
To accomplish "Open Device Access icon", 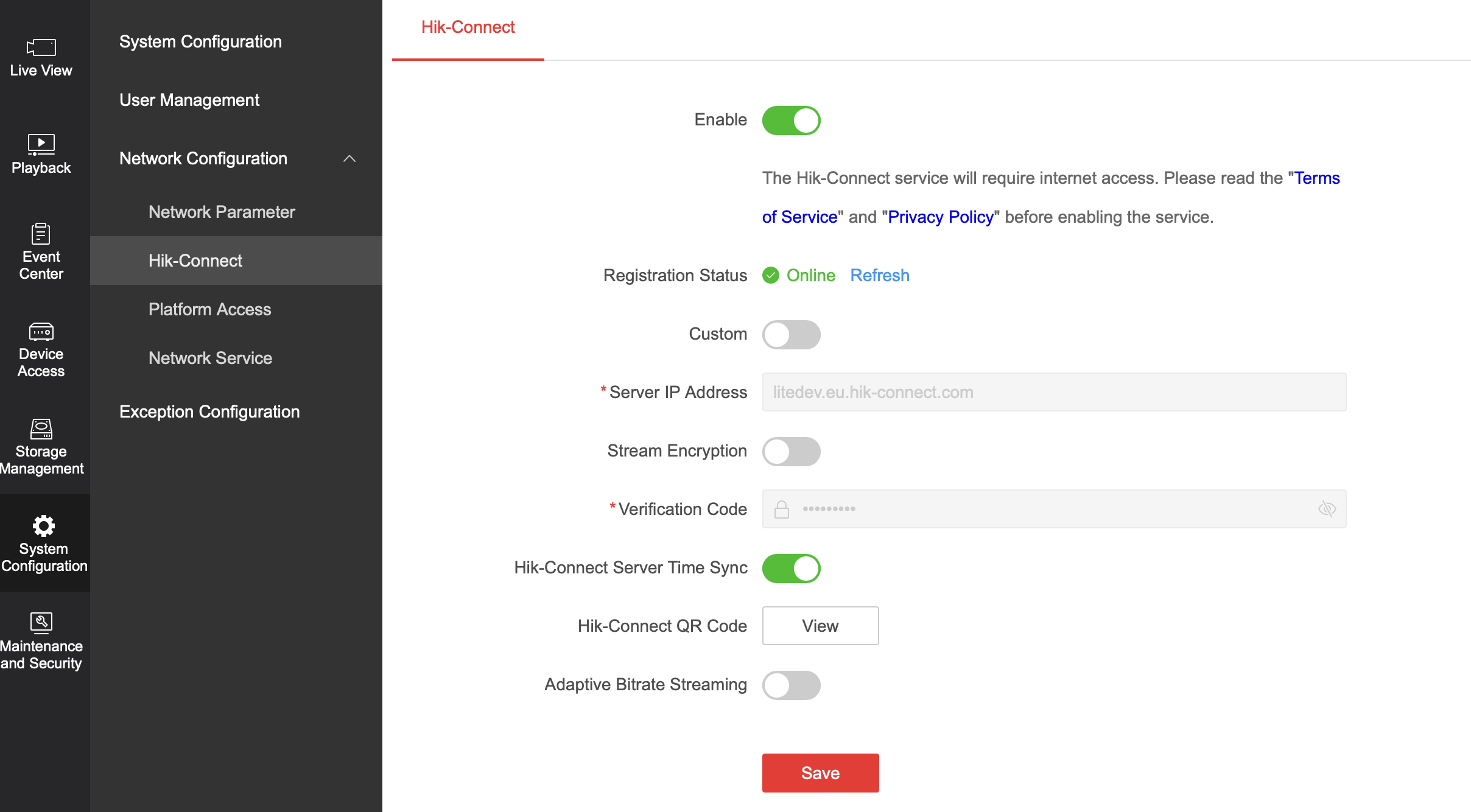I will pyautogui.click(x=41, y=332).
